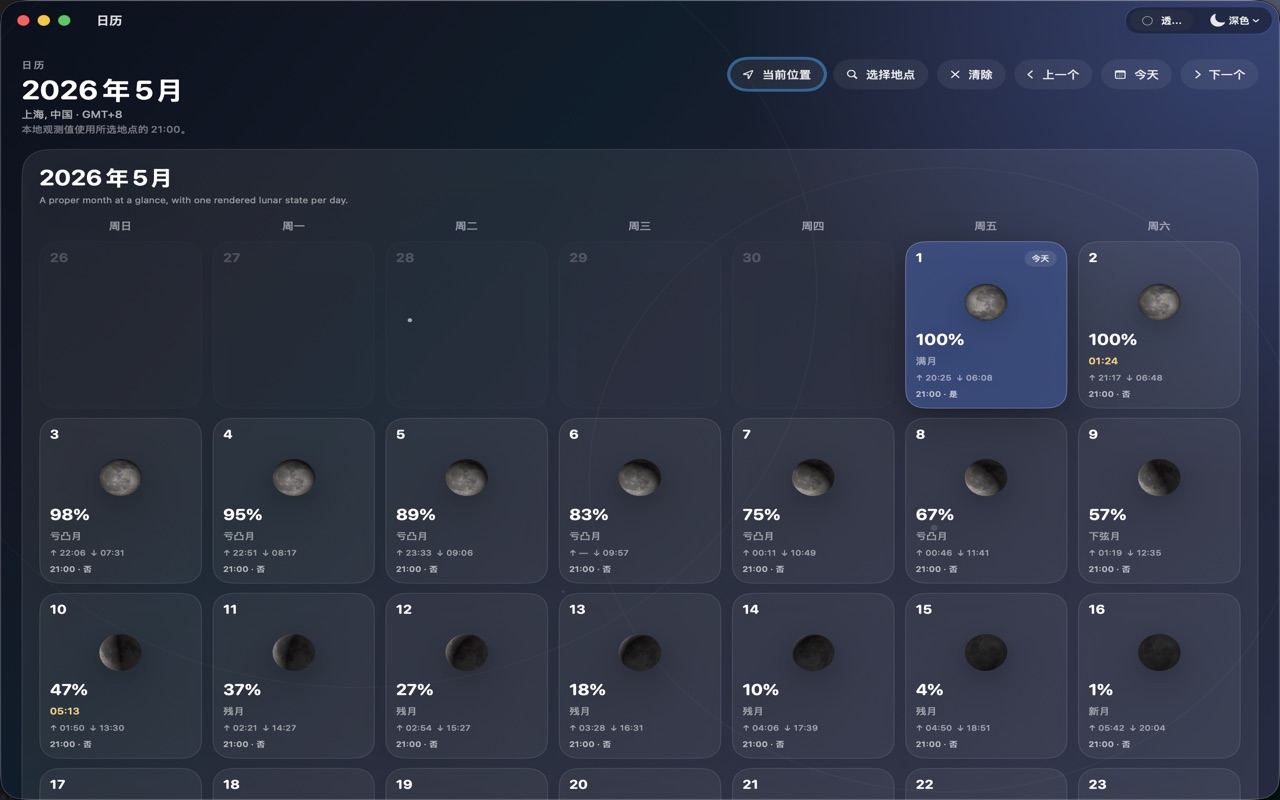Viewport: 1280px width, 800px height.
Task: Click the ↑ 20:25 ↓ 06:08 moonrise times
Action: [954, 378]
